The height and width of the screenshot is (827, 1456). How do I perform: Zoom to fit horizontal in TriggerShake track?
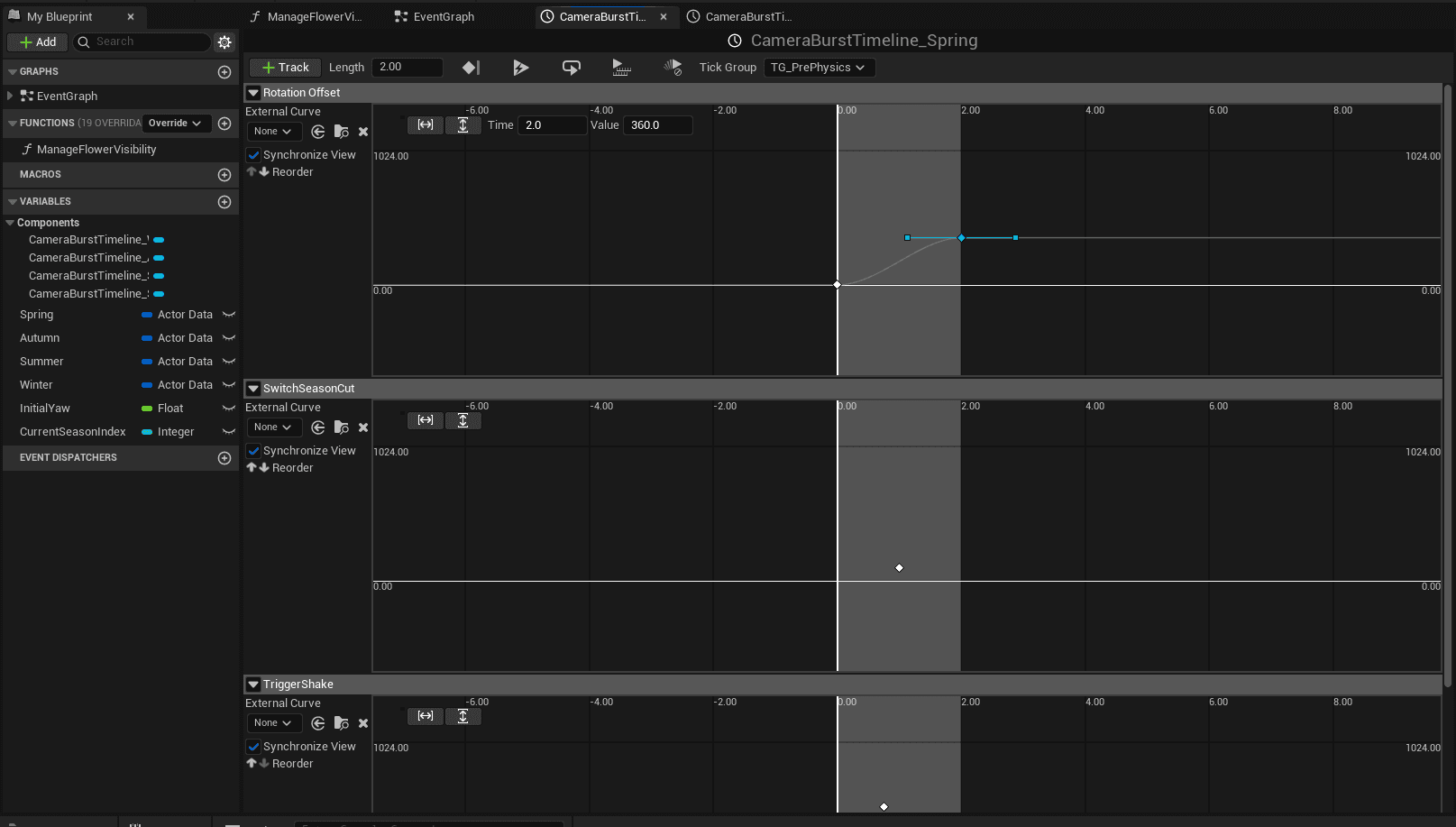pyautogui.click(x=426, y=716)
